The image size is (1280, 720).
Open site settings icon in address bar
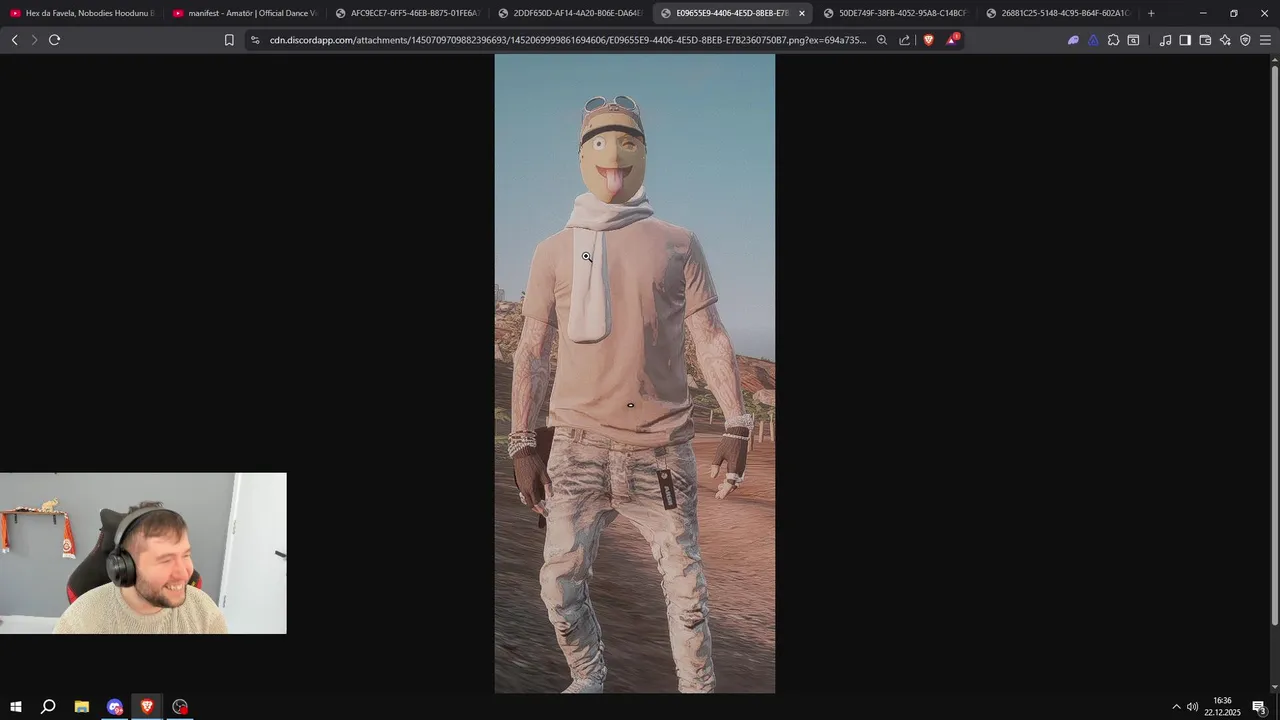(x=255, y=40)
